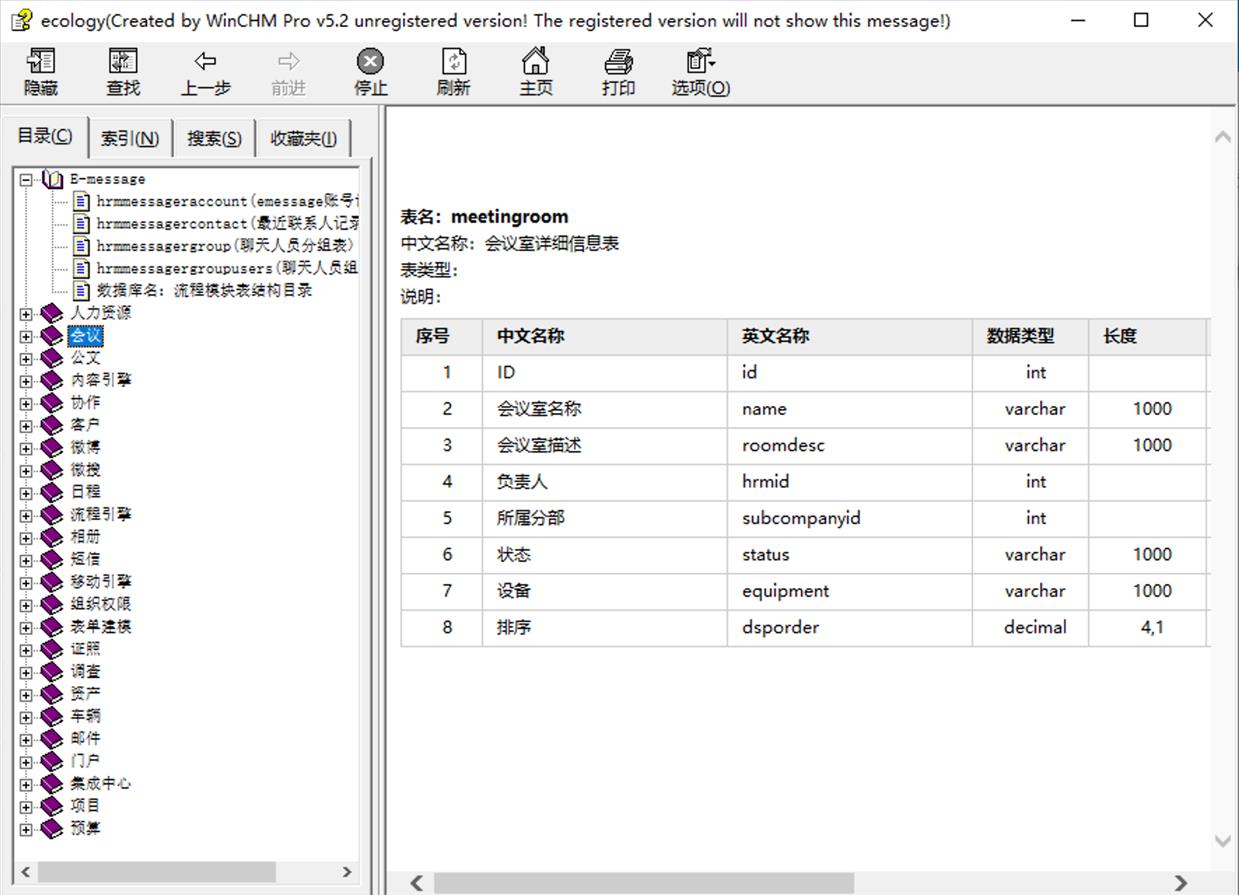Open the 收藏夹 (Favorites) tab
The width and height of the screenshot is (1239, 895).
tap(303, 138)
